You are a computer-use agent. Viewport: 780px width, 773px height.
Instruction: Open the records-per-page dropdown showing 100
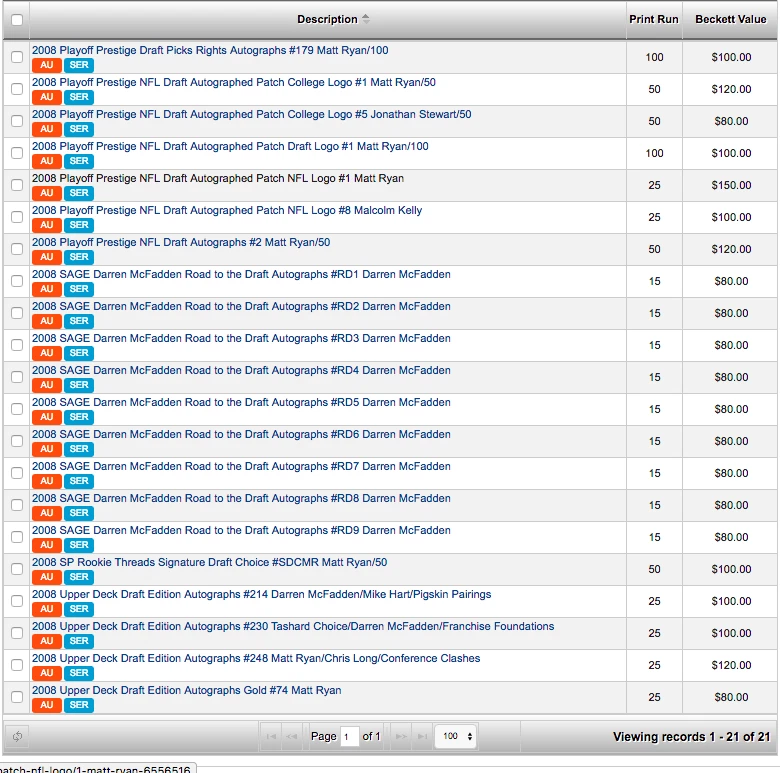click(456, 736)
